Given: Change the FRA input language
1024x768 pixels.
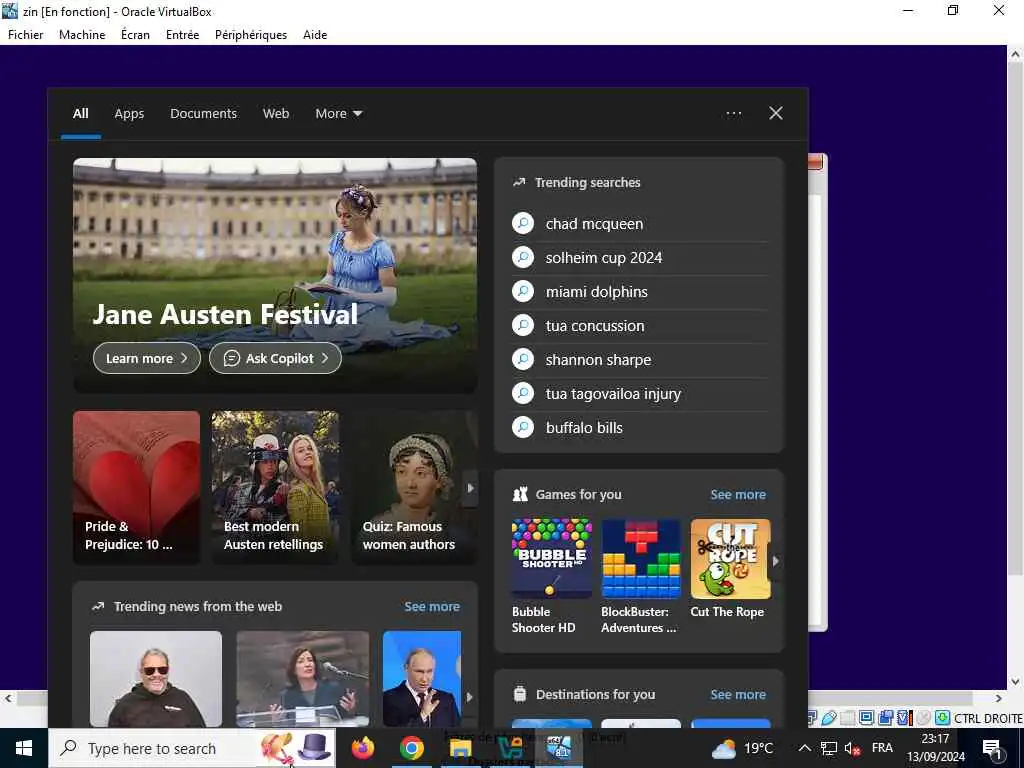Looking at the screenshot, I should [x=882, y=748].
